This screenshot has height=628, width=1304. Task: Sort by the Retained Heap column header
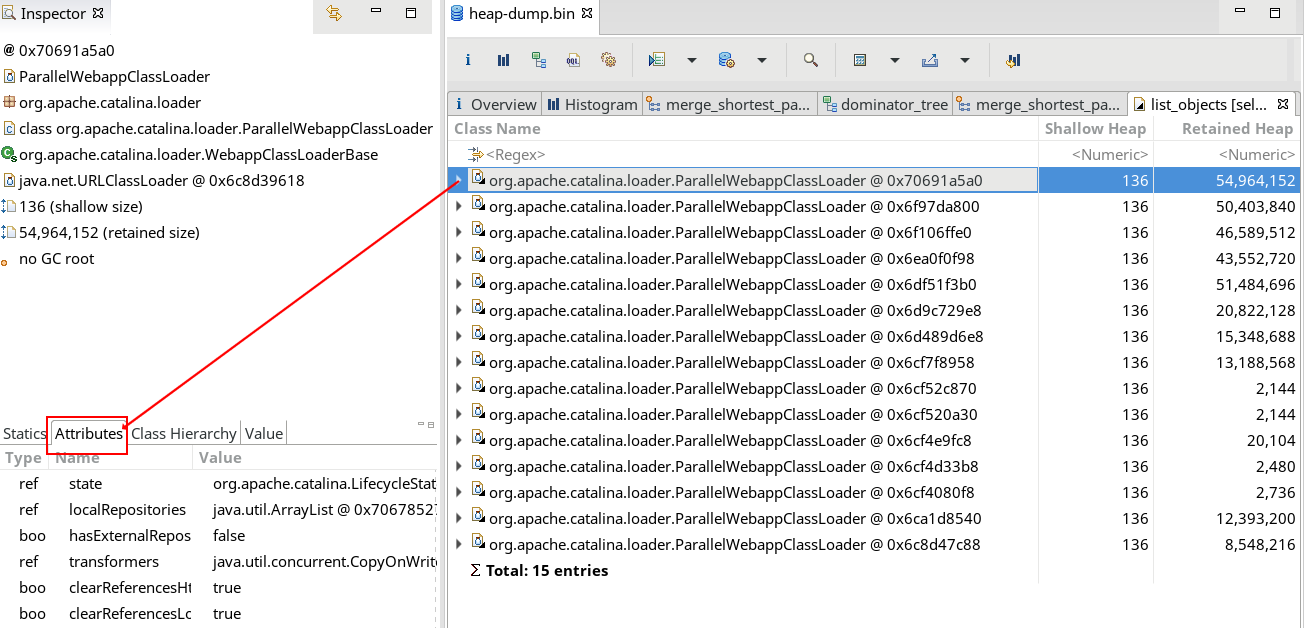pos(1236,129)
